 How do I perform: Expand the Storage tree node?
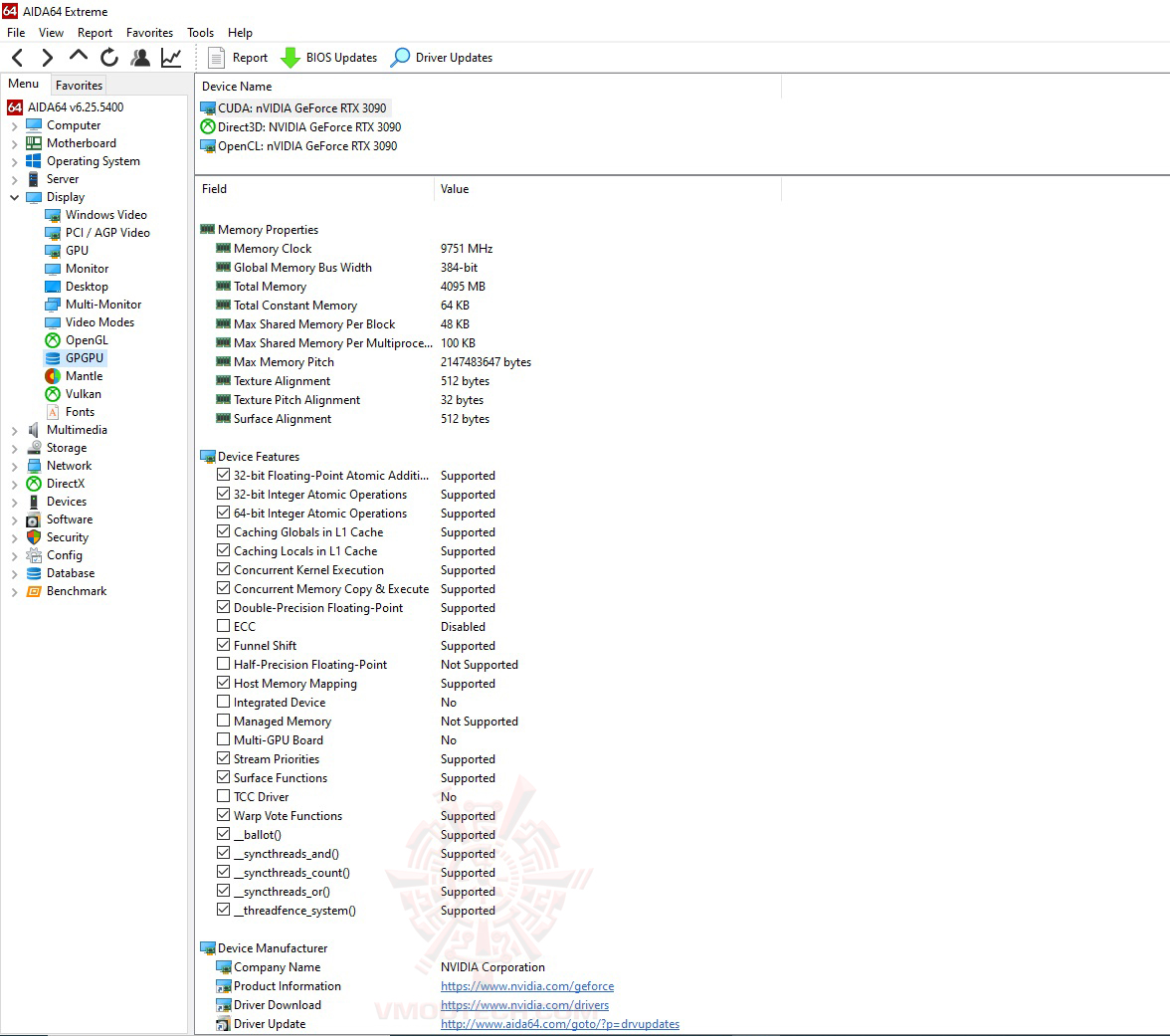[x=14, y=449]
